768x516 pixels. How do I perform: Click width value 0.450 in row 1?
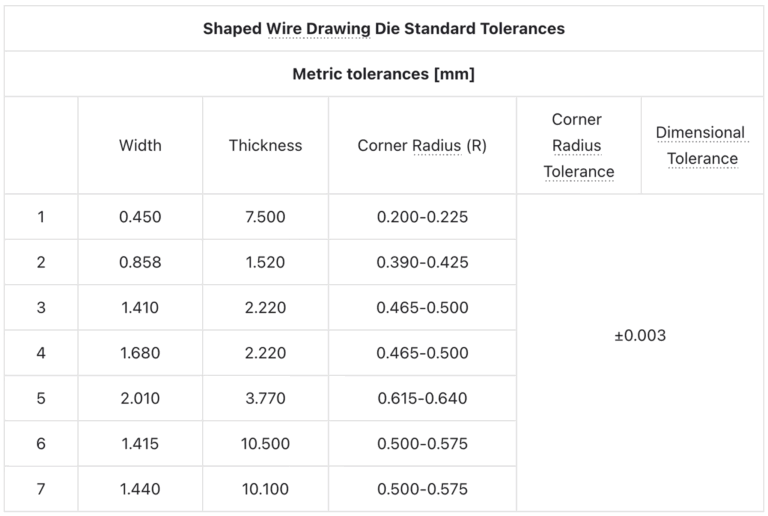[x=140, y=217]
